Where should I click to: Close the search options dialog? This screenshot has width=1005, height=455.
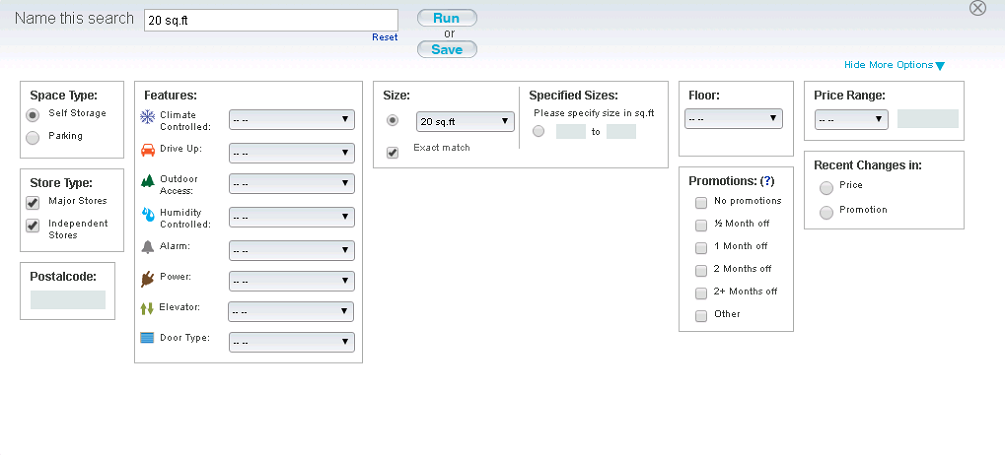click(x=977, y=8)
